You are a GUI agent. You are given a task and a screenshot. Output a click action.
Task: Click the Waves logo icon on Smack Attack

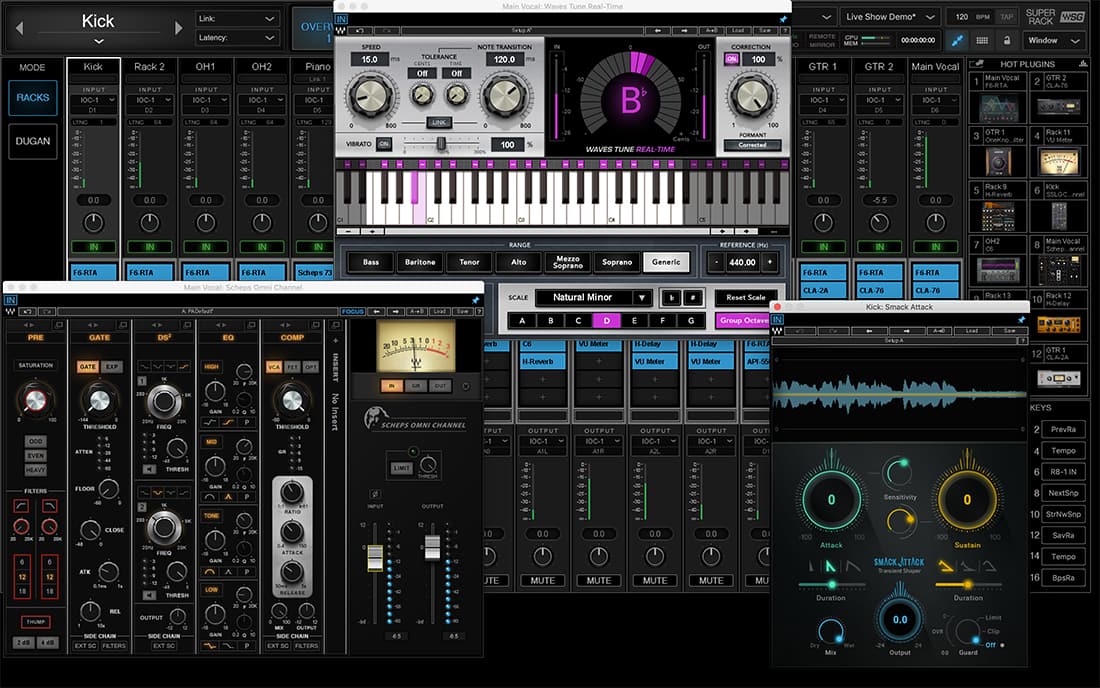click(x=775, y=330)
